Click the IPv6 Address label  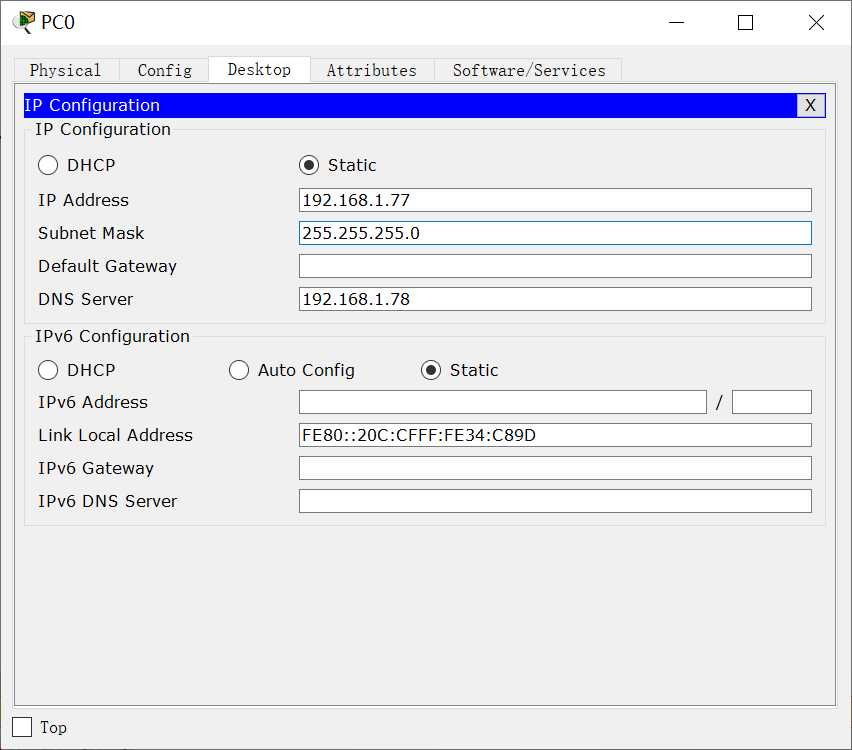93,402
